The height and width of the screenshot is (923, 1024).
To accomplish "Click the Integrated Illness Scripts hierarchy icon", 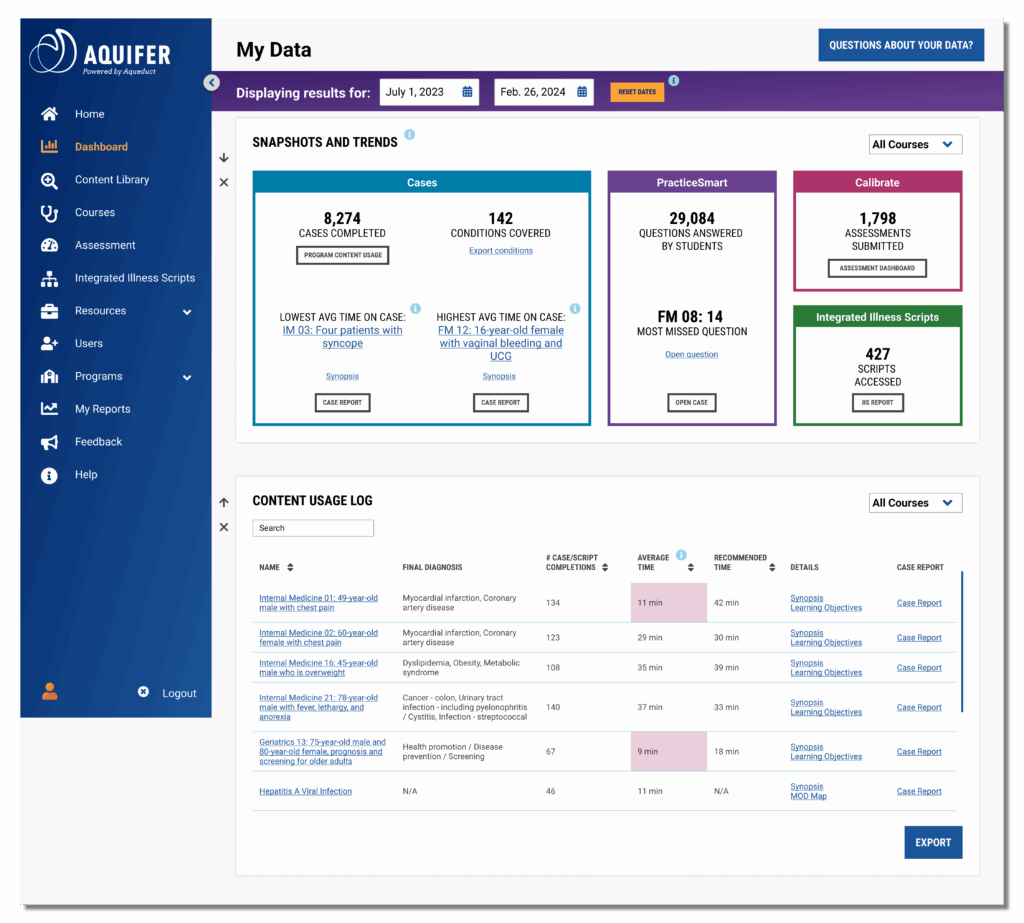I will (x=49, y=279).
